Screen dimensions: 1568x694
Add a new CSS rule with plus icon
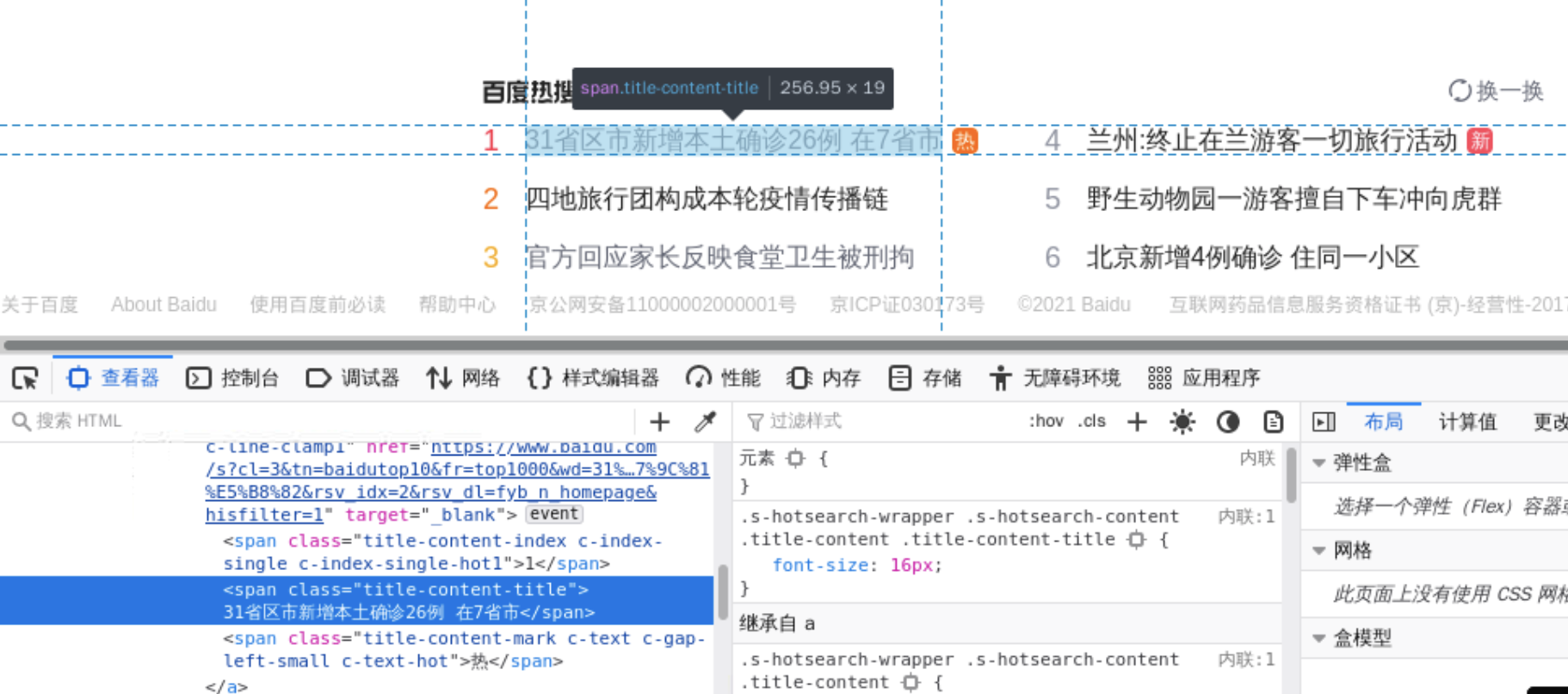[1138, 421]
